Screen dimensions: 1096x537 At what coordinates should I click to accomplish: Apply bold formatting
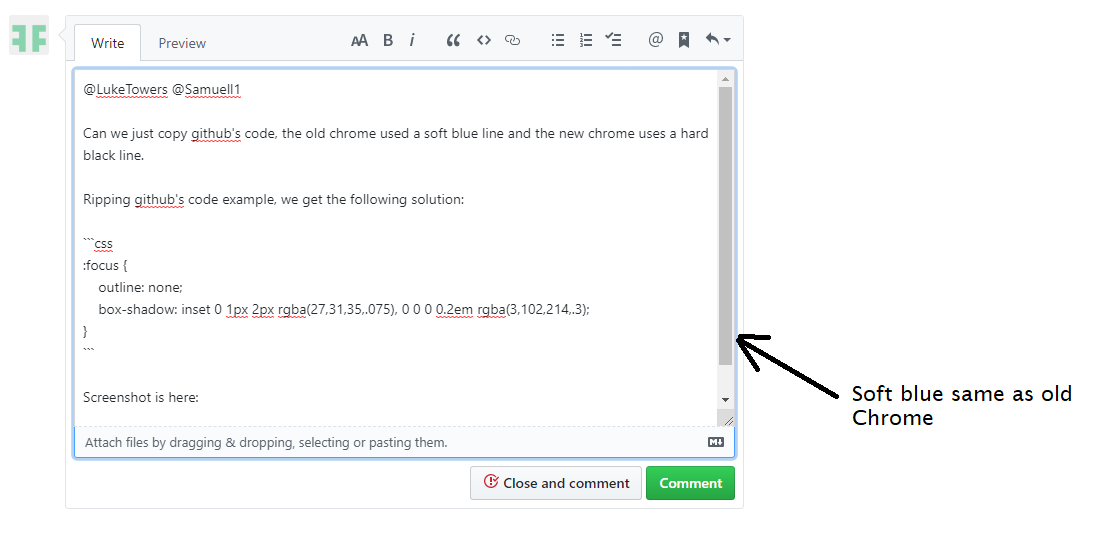[x=388, y=41]
